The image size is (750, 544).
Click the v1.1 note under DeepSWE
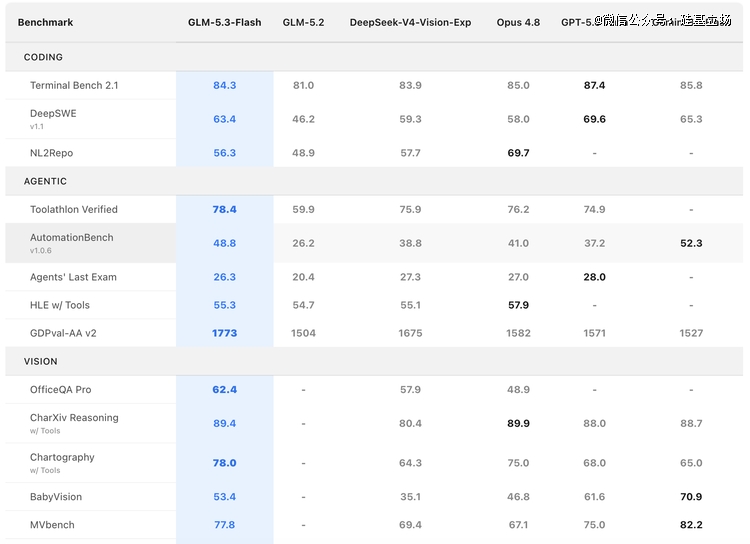[37, 126]
